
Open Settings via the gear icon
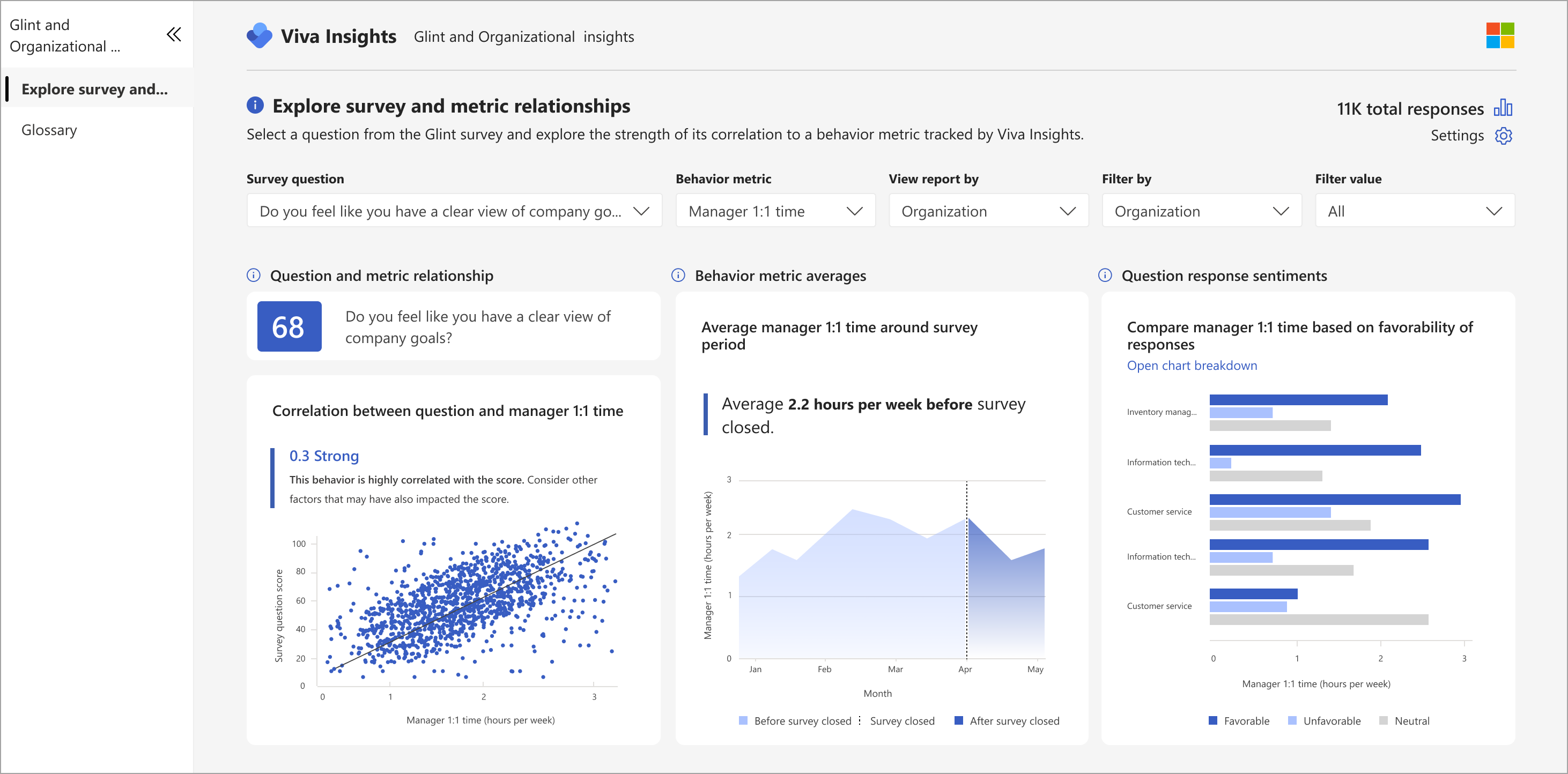pyautogui.click(x=1504, y=135)
